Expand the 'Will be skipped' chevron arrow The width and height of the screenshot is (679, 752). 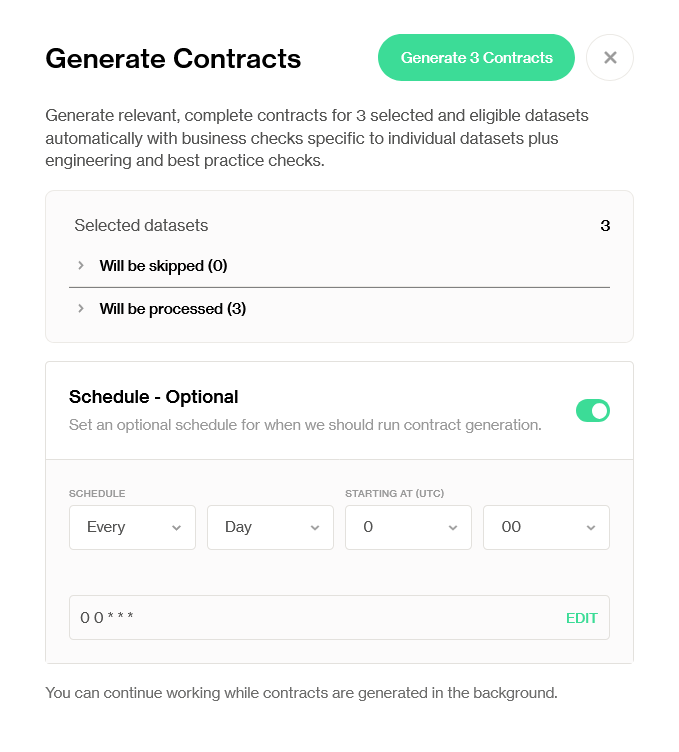click(81, 266)
